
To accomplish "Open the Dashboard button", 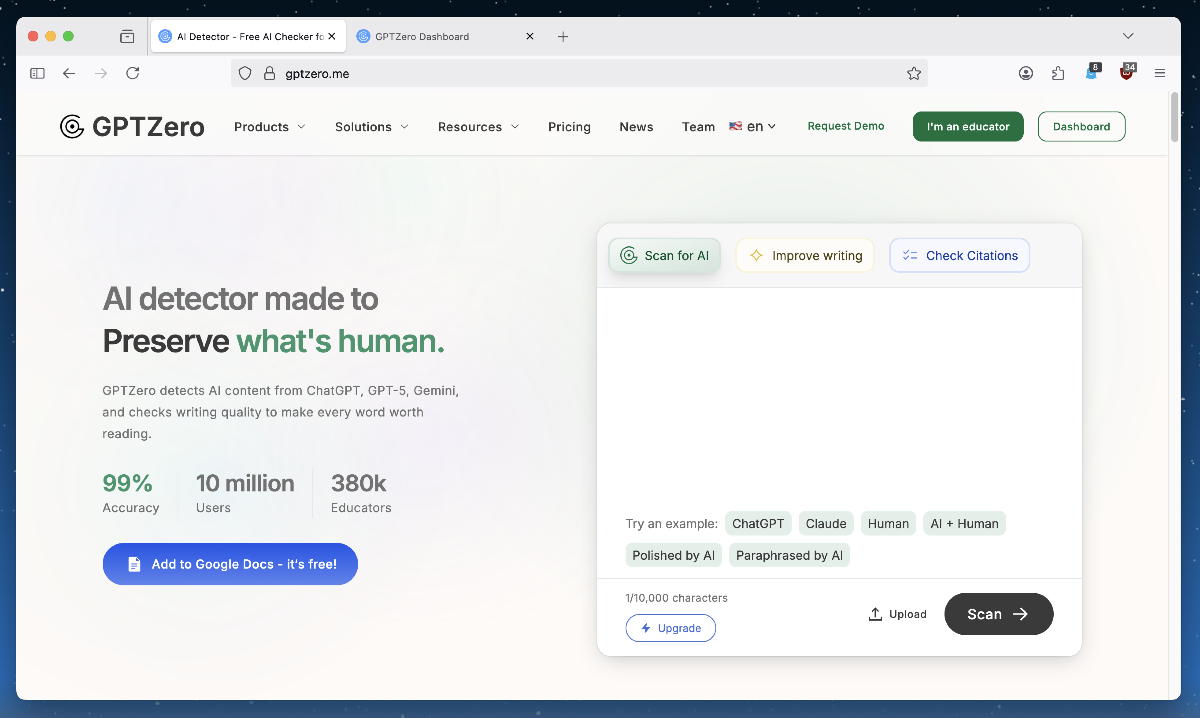I will tap(1082, 126).
